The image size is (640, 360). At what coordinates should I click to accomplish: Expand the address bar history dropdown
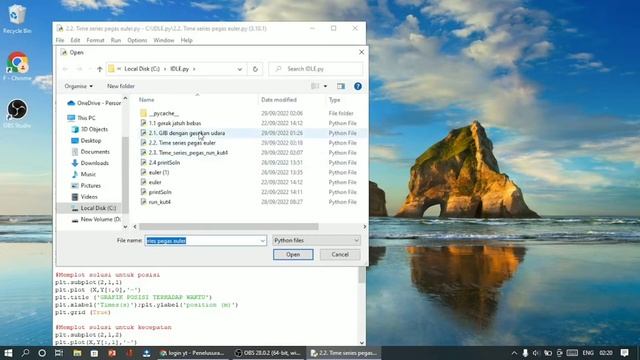point(240,69)
